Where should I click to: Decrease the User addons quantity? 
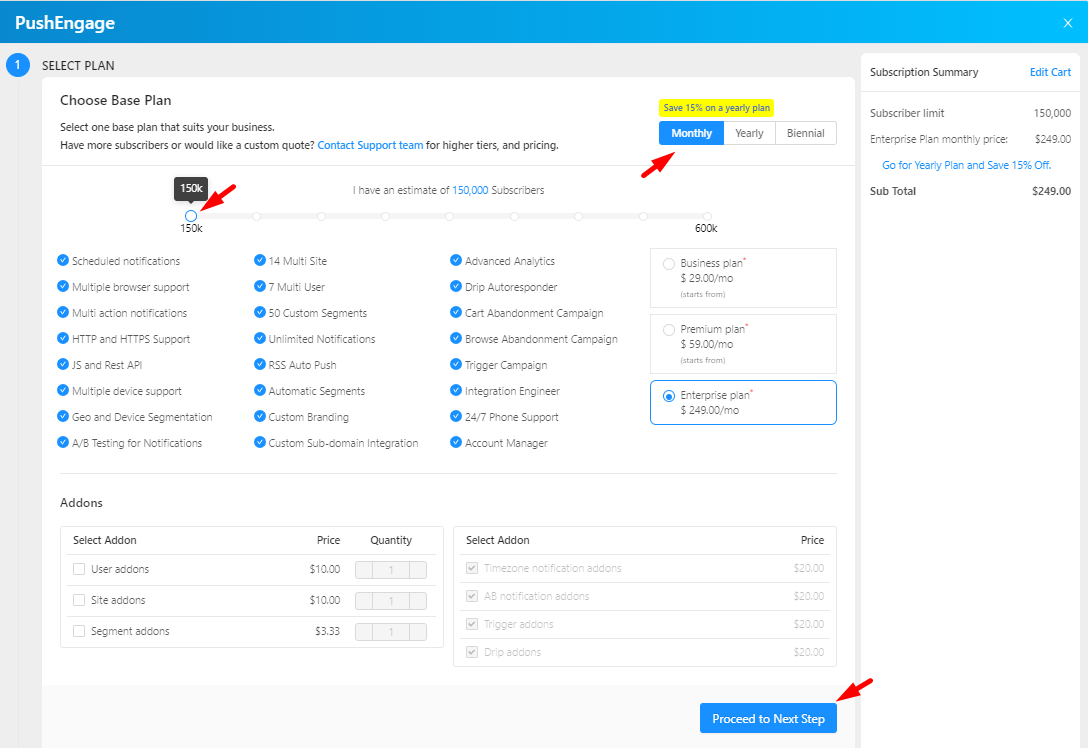[x=364, y=570]
